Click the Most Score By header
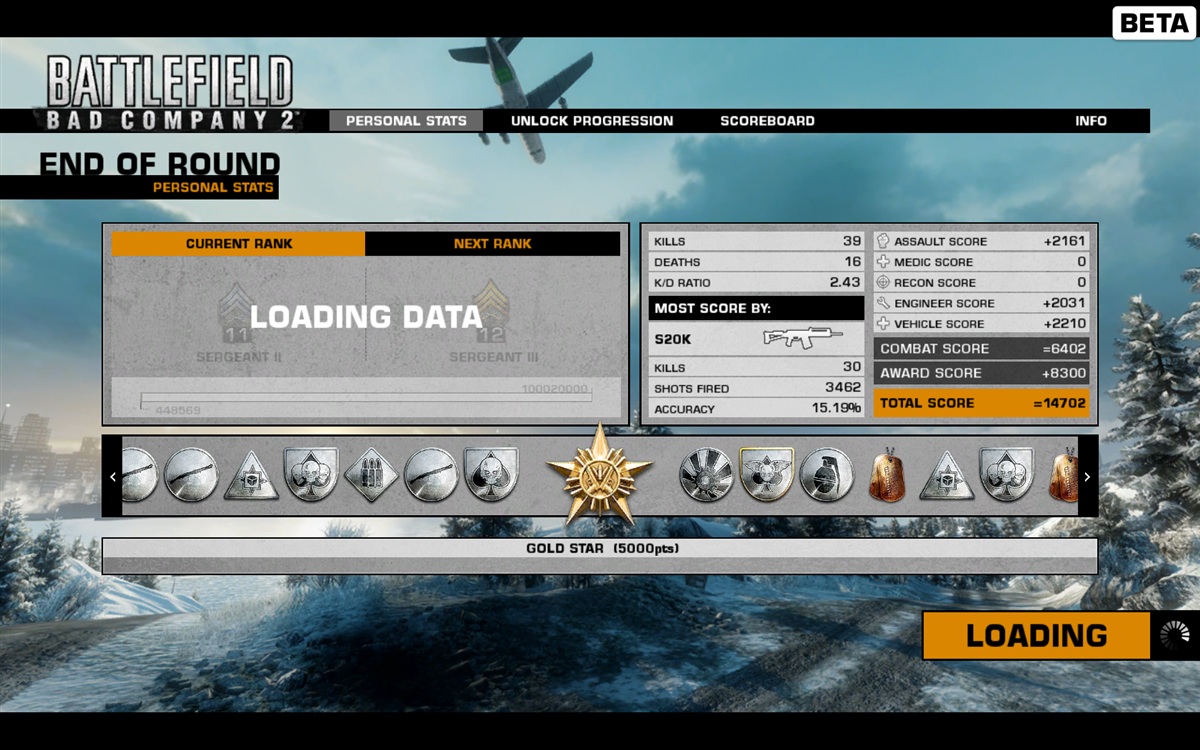The image size is (1200, 750). [x=757, y=308]
